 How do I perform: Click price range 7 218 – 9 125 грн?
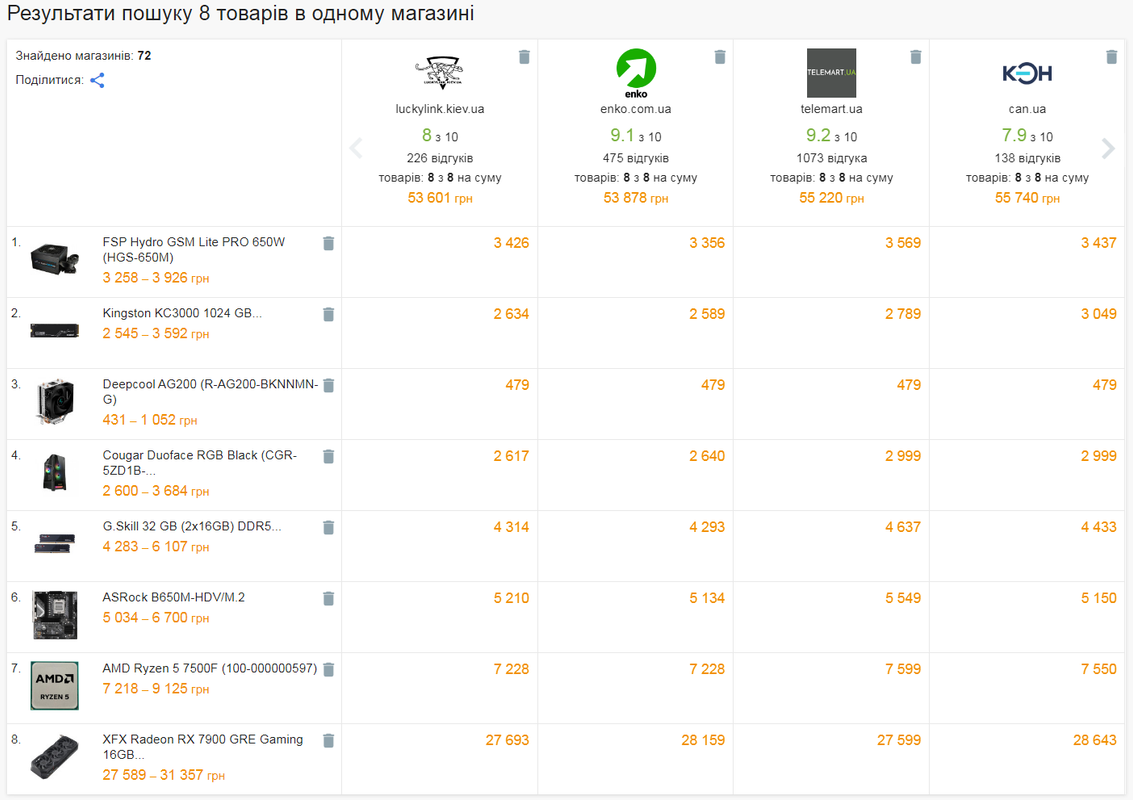[x=156, y=689]
